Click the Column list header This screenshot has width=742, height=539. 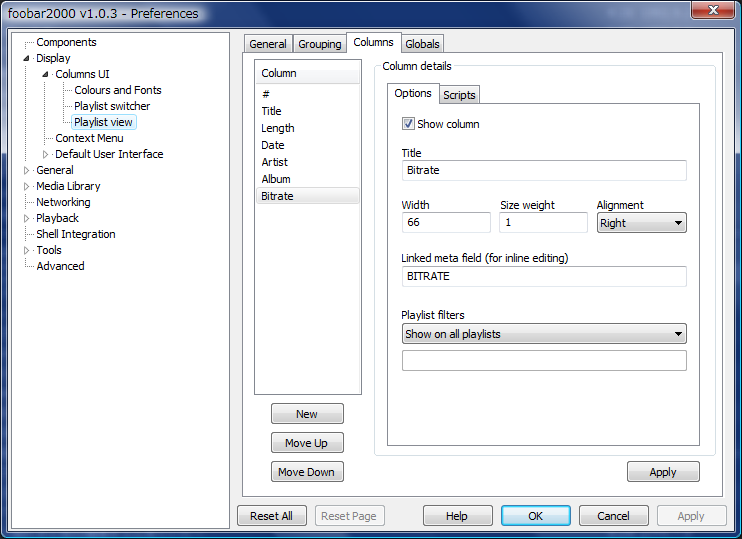308,73
